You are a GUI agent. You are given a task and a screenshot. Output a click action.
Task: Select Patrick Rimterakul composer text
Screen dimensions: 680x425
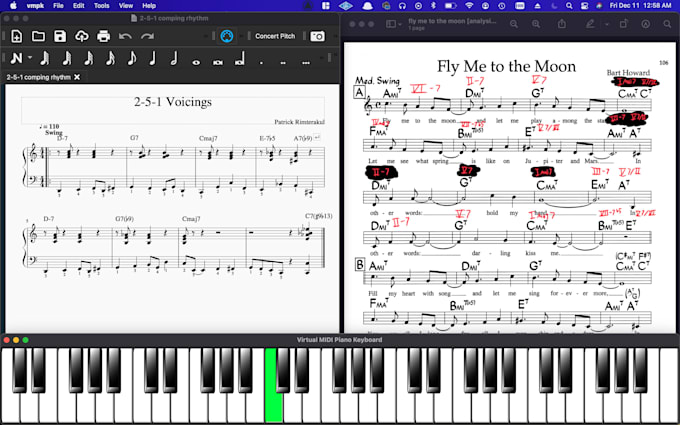[299, 122]
